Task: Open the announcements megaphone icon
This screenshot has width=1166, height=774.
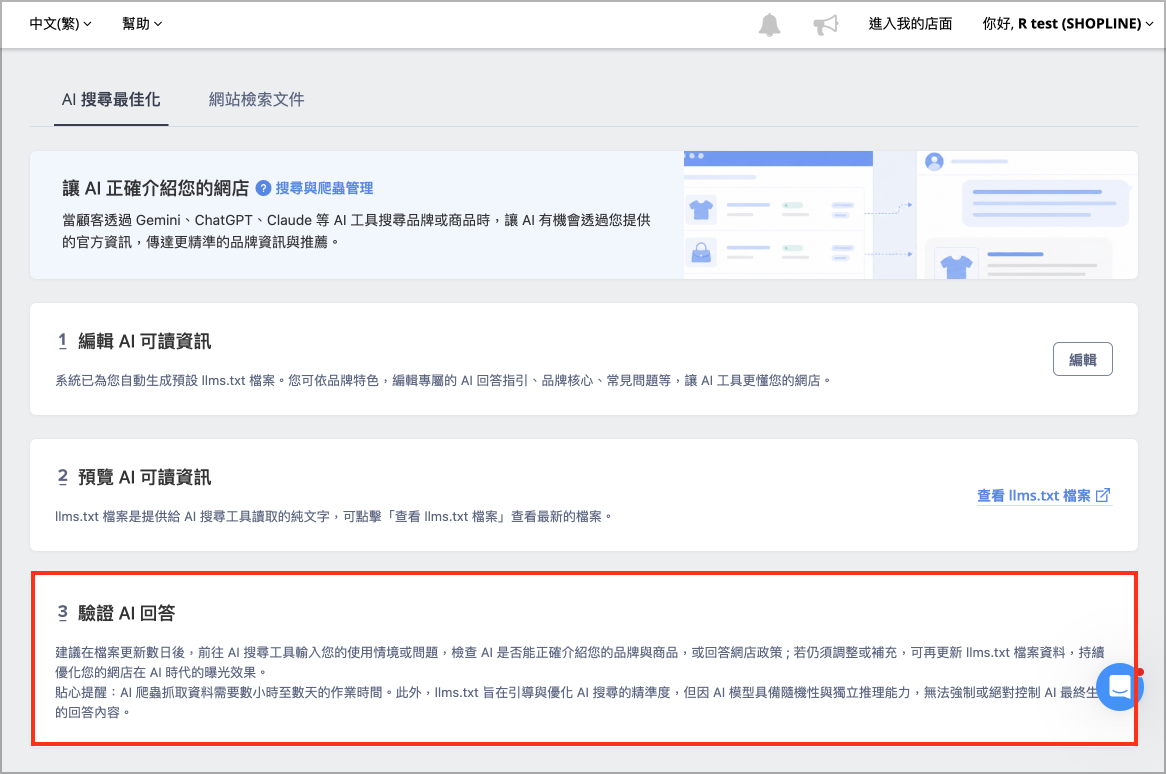Action: (x=825, y=25)
